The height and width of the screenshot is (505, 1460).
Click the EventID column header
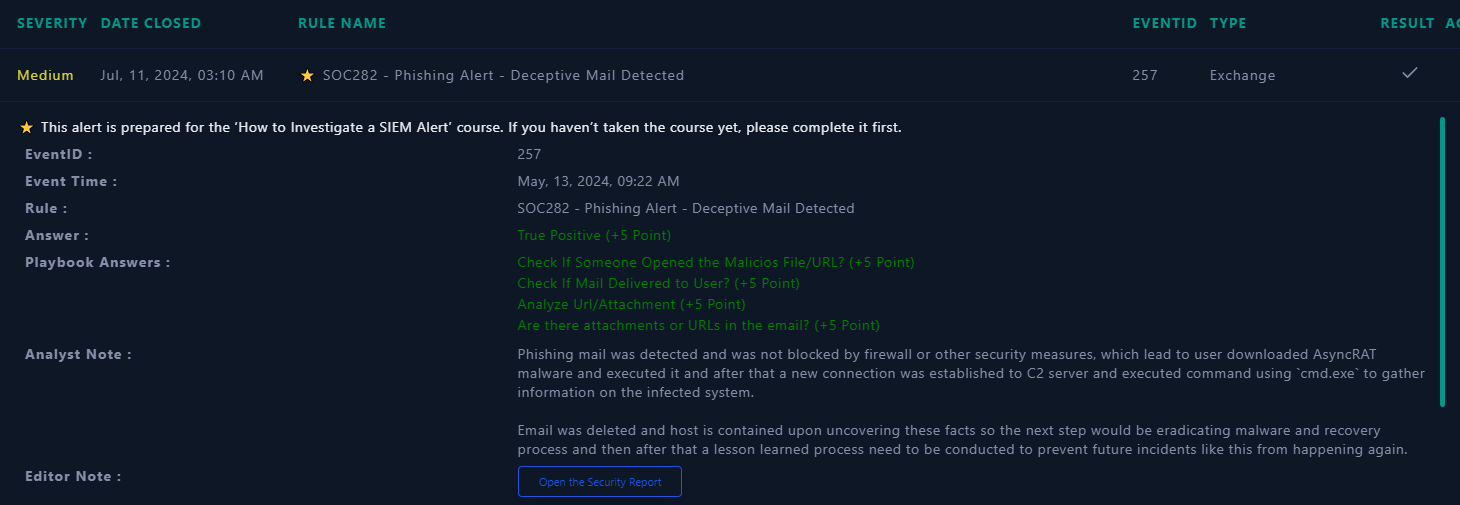(1165, 23)
